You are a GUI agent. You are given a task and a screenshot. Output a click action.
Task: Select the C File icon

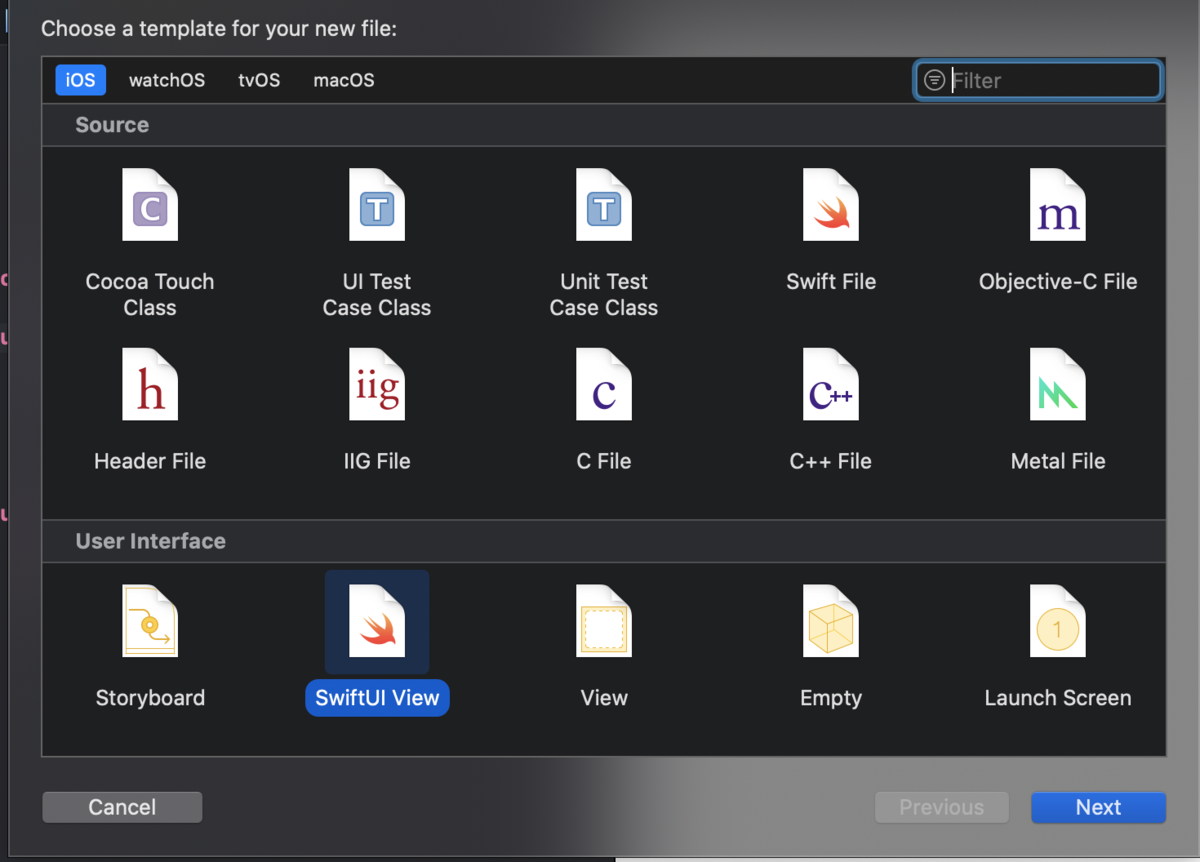coord(604,384)
